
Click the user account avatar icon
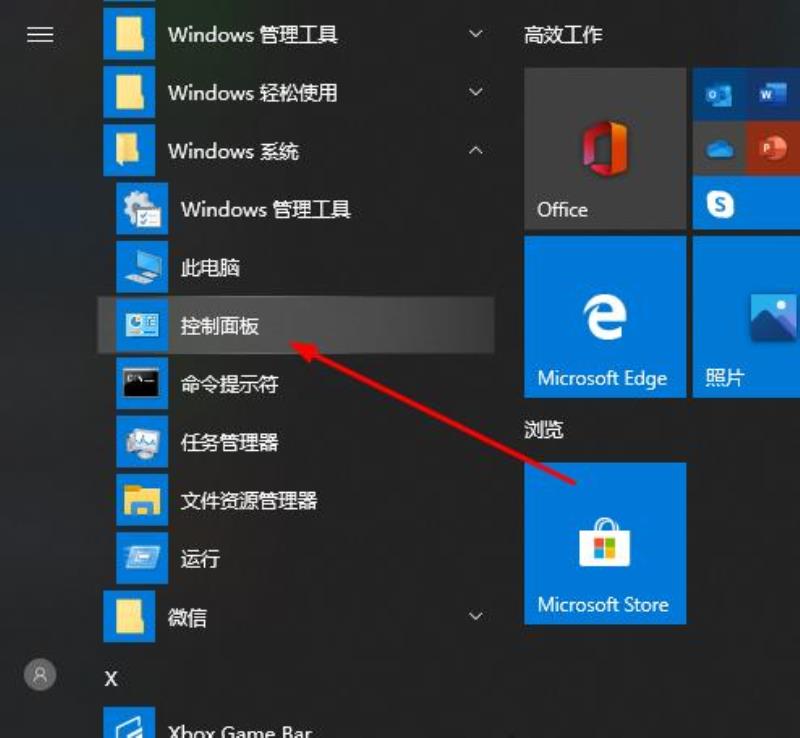(x=40, y=675)
